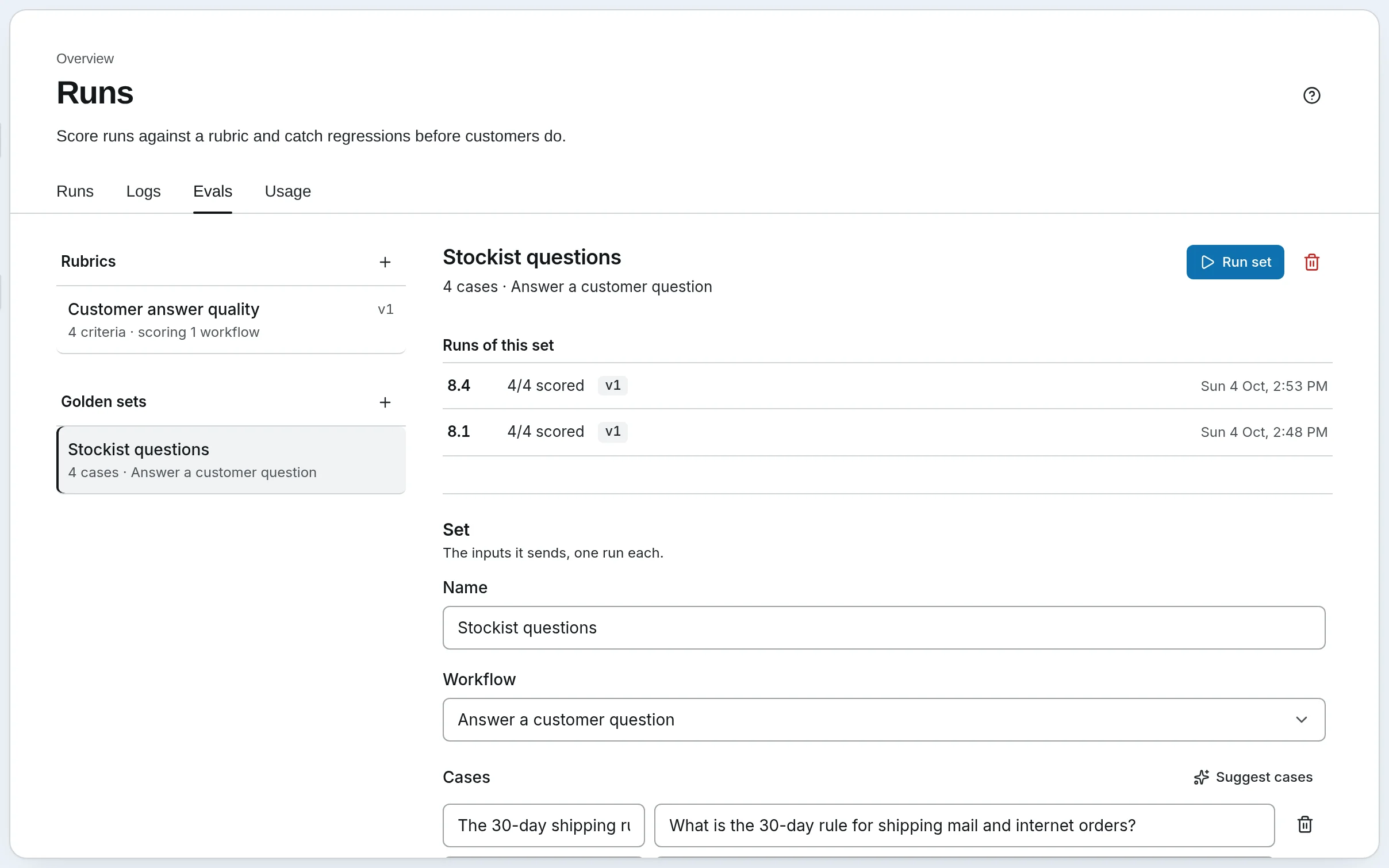
Task: Click the Overview breadcrumb
Action: click(x=85, y=59)
